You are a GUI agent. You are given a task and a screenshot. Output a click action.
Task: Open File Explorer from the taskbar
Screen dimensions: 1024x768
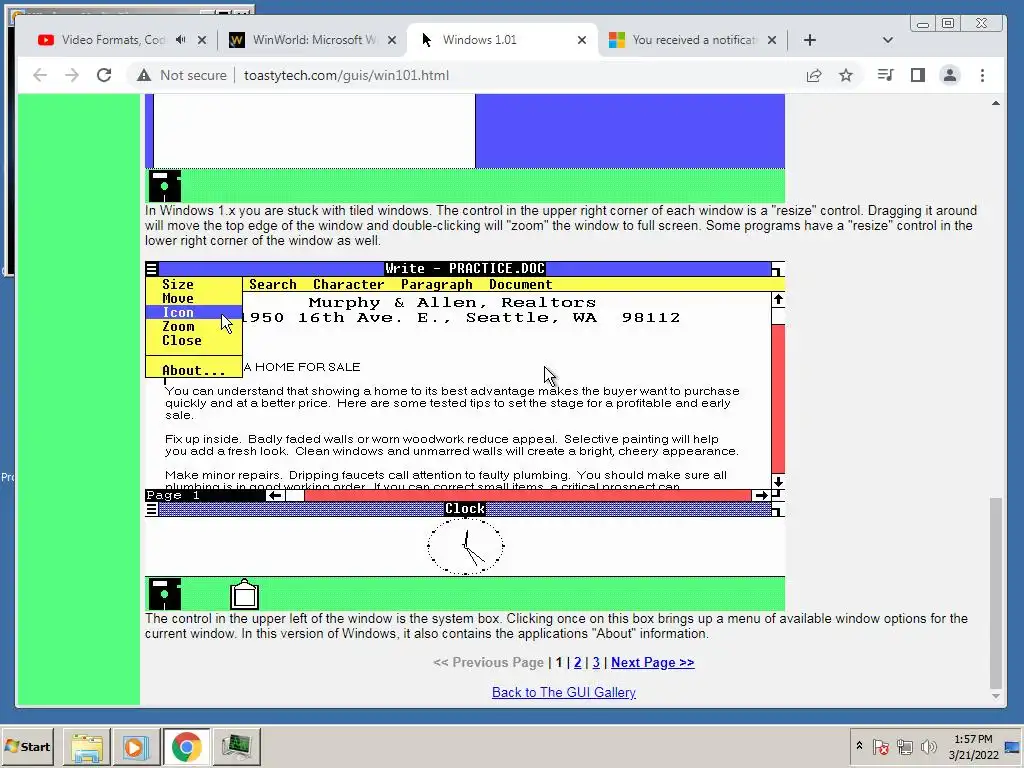coord(87,746)
